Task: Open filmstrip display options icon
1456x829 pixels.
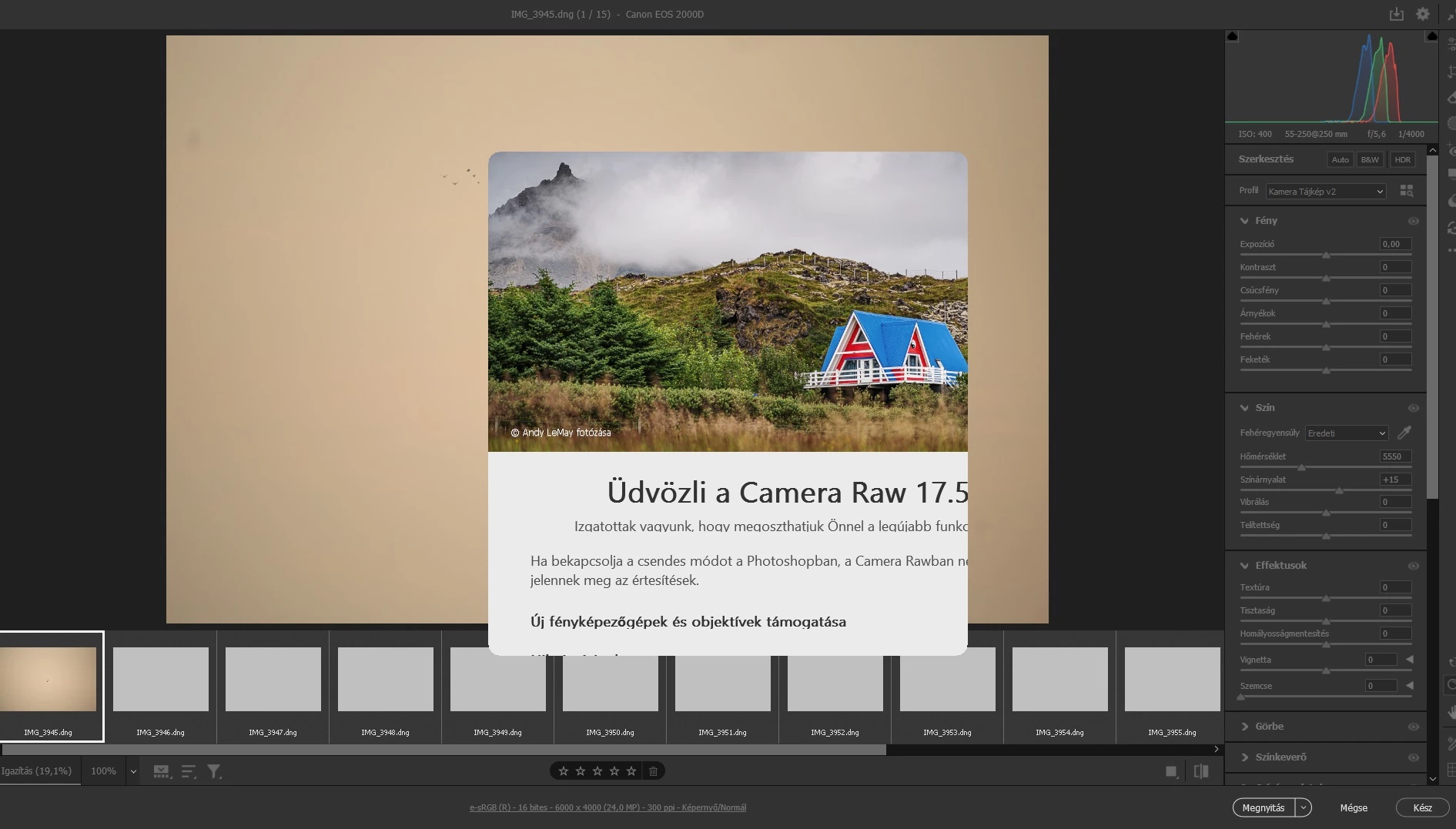Action: [x=162, y=771]
